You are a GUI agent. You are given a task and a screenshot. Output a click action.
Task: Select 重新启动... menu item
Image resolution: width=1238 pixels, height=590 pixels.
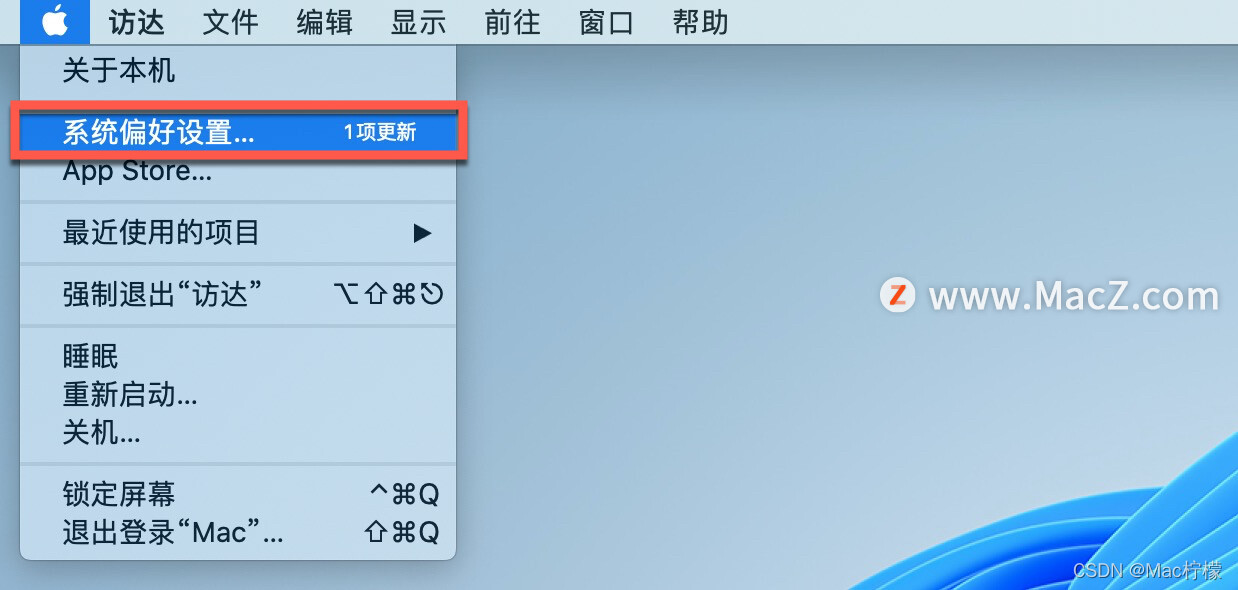point(238,394)
